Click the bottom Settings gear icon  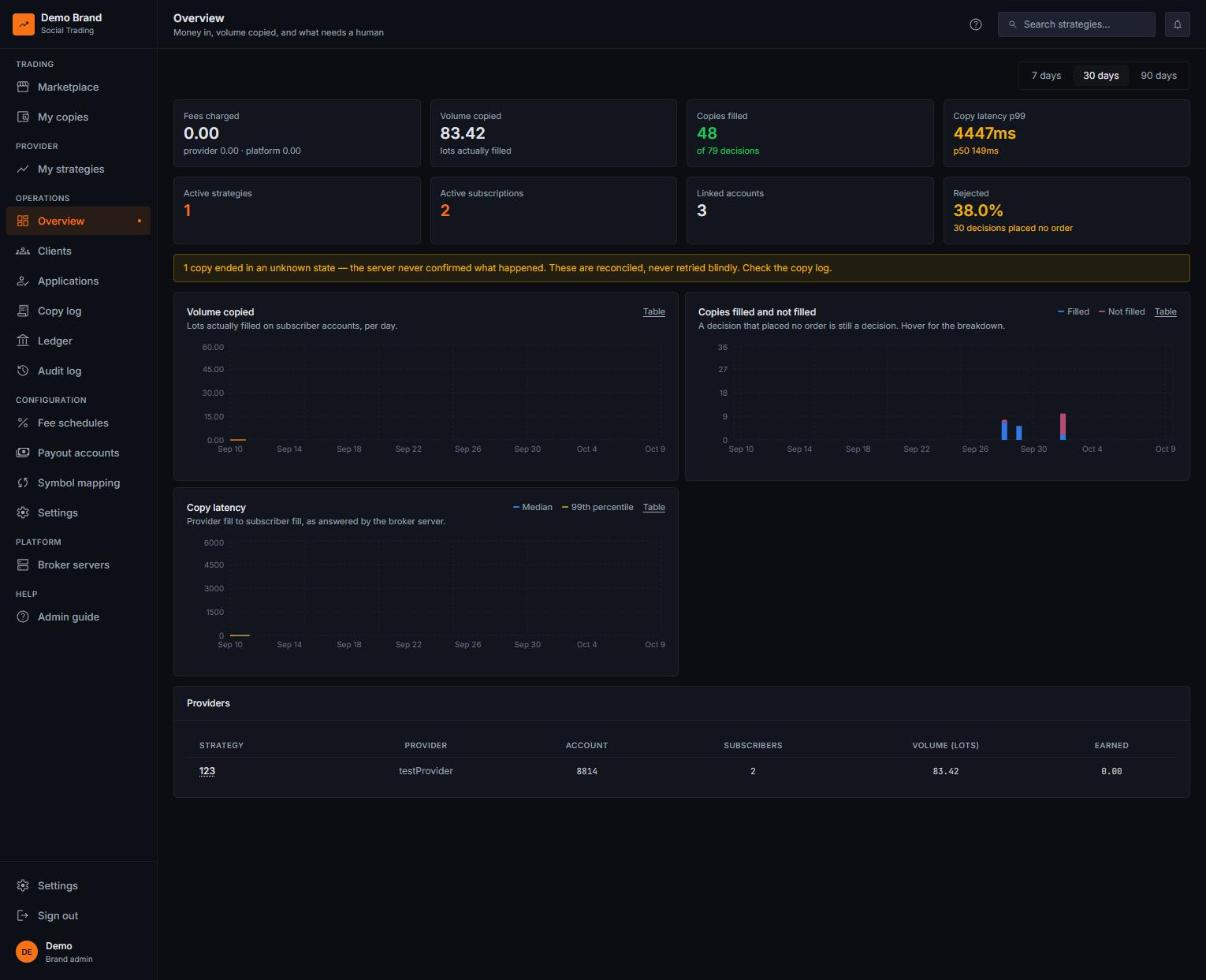(x=23, y=886)
